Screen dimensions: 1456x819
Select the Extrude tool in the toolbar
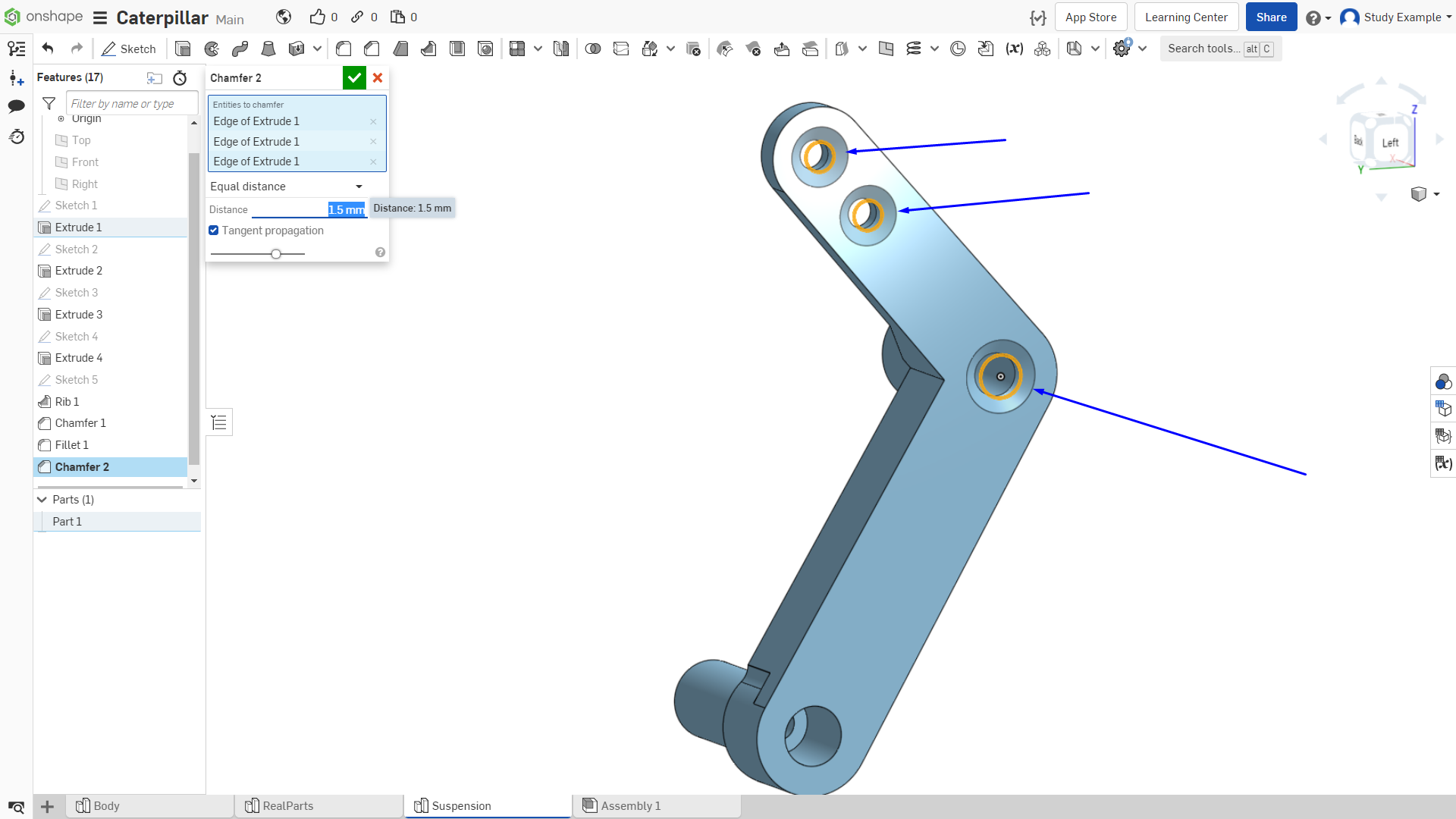183,49
